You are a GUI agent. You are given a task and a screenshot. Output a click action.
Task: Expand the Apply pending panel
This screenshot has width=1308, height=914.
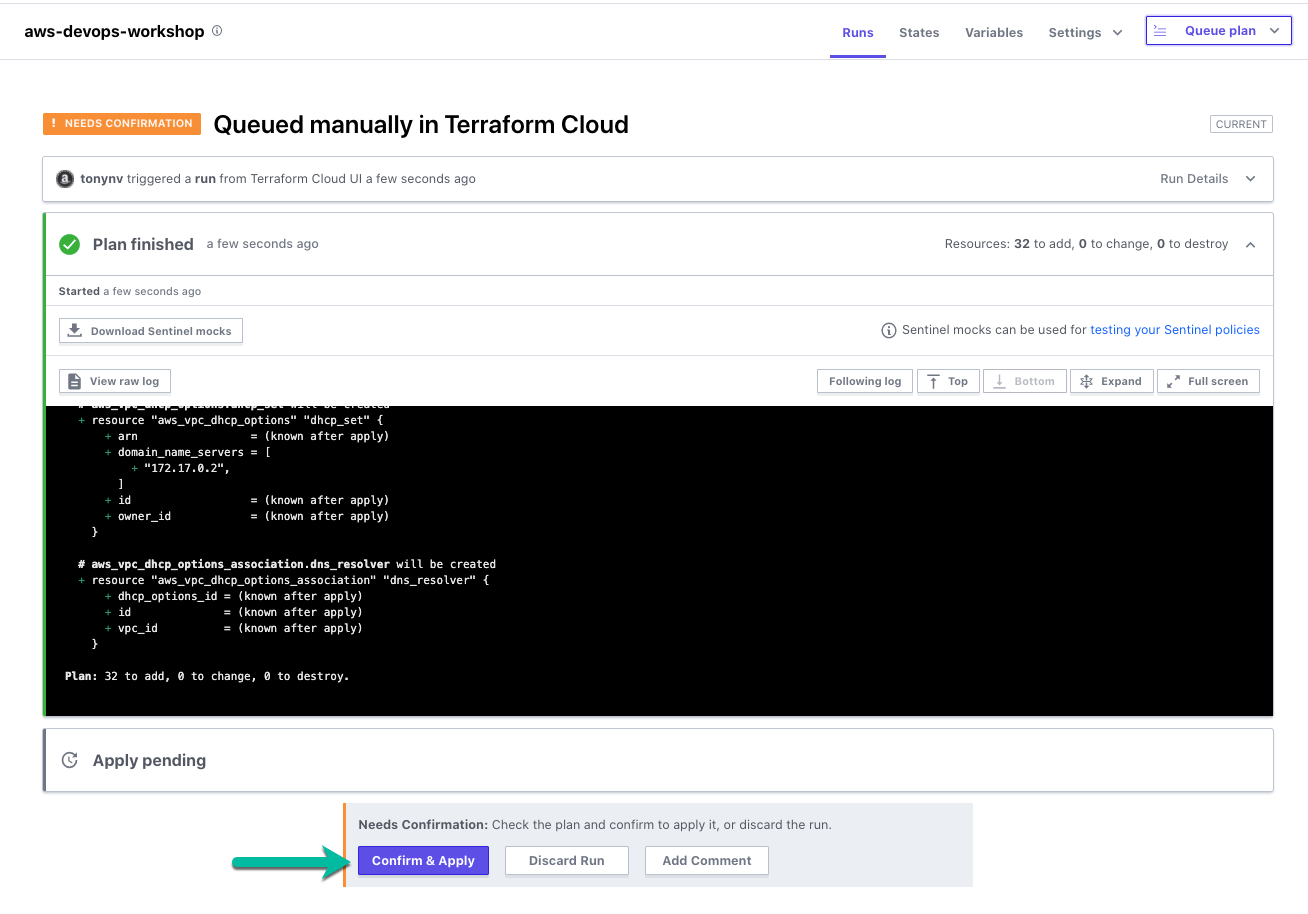click(658, 760)
